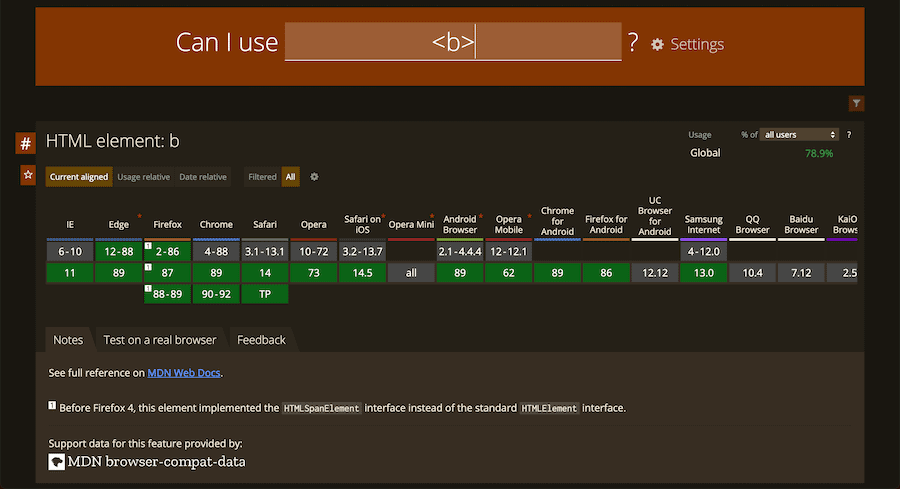The height and width of the screenshot is (489, 900).
Task: Toggle the Filtered browsers option
Action: [262, 177]
